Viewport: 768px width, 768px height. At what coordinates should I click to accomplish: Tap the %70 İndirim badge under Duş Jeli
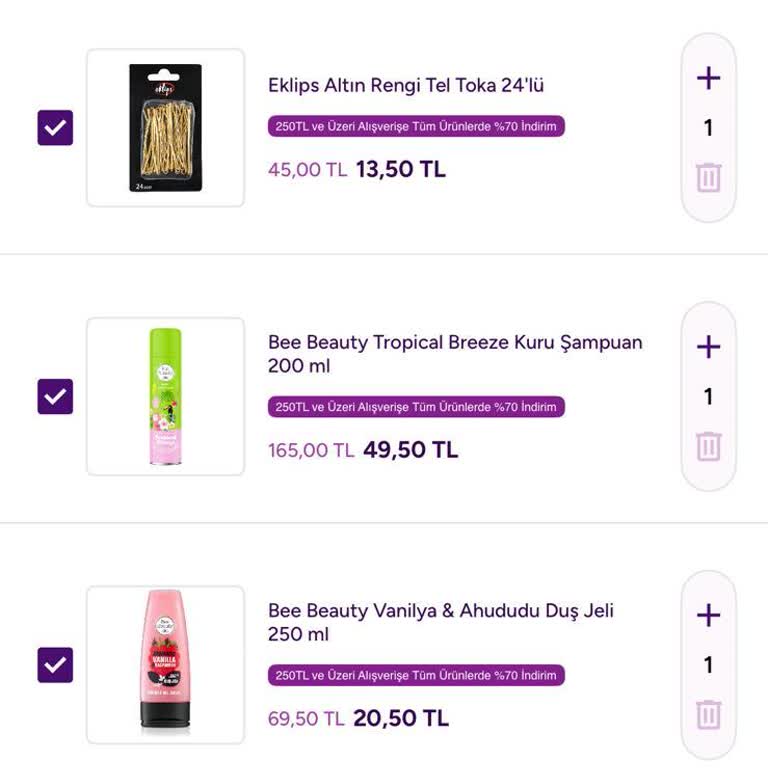pos(416,675)
